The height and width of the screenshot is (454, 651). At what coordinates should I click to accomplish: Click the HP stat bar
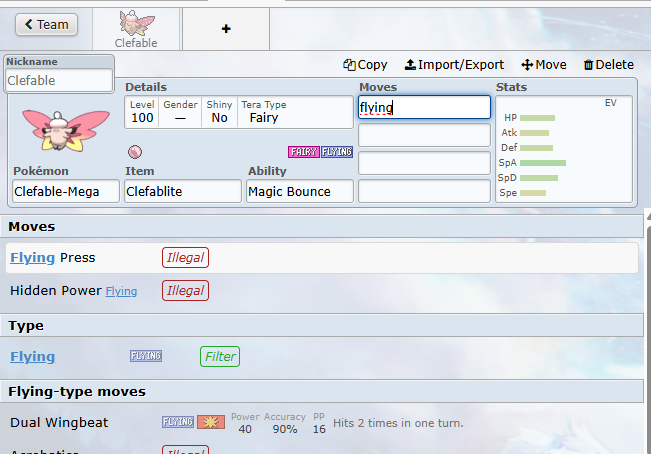tap(537, 118)
